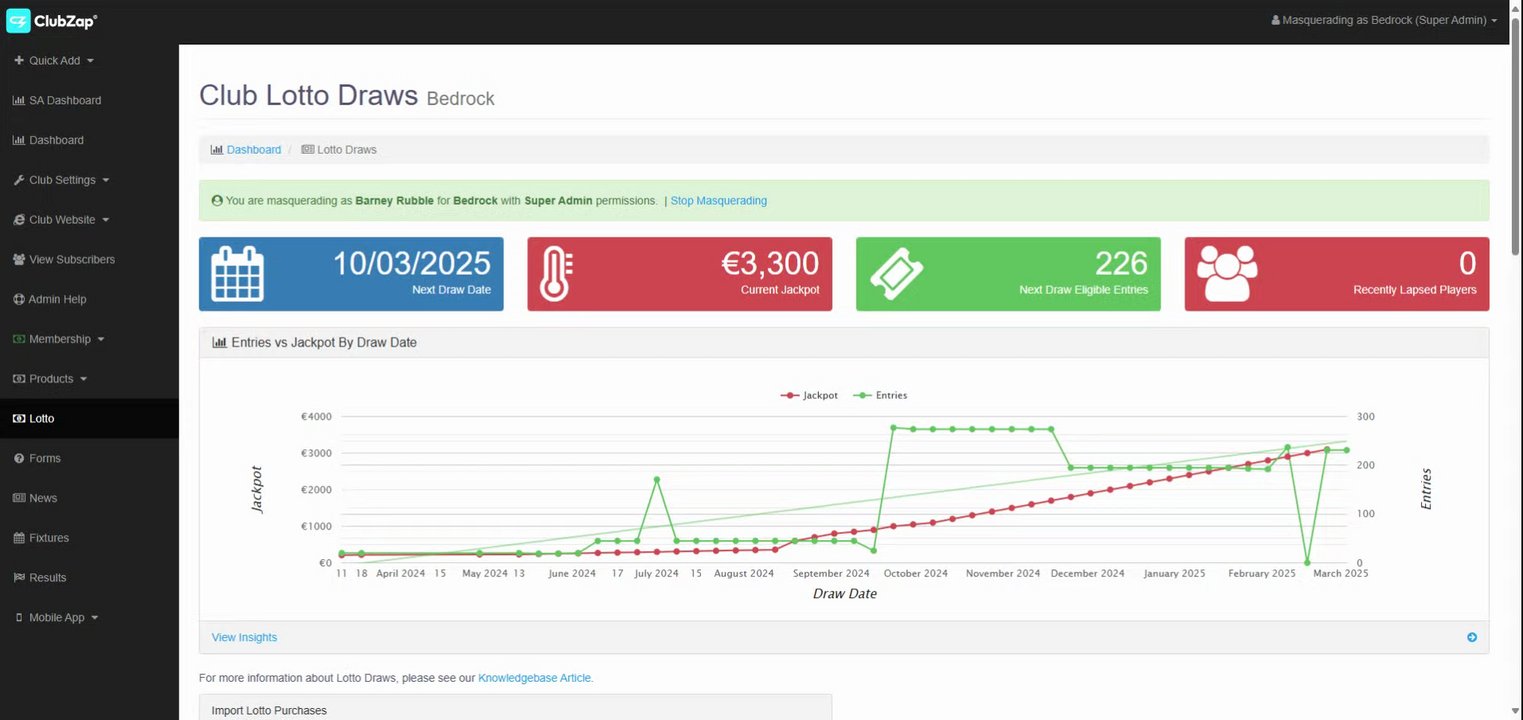Click the chart icon in the breadcrumb
The image size is (1523, 720).
[x=217, y=150]
